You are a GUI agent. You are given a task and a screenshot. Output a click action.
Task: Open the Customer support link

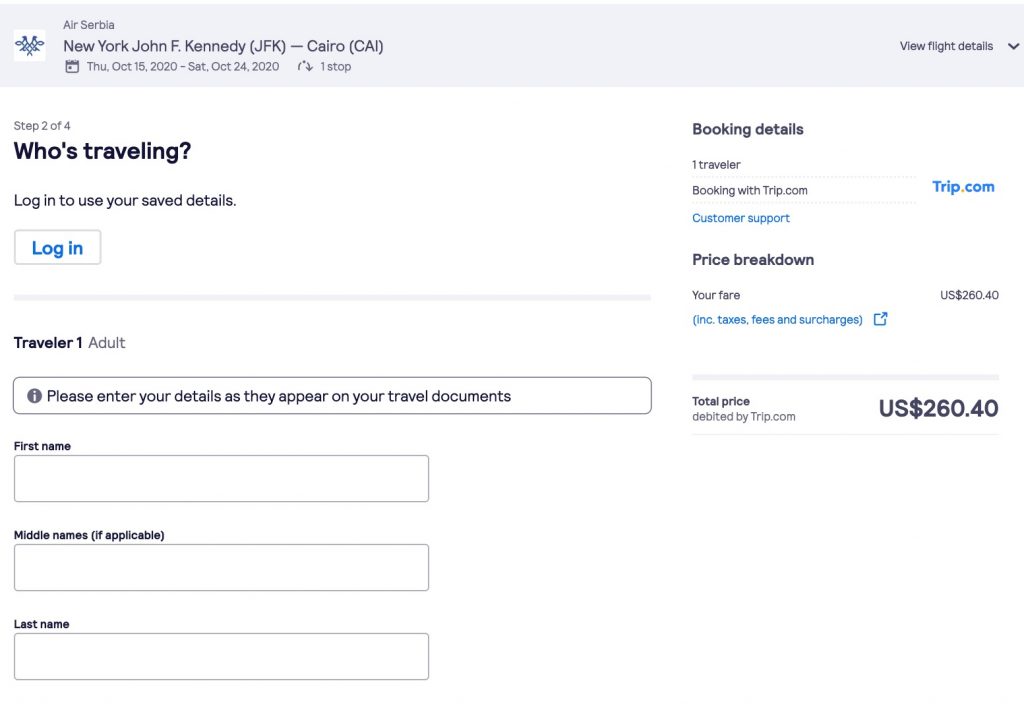tap(740, 218)
